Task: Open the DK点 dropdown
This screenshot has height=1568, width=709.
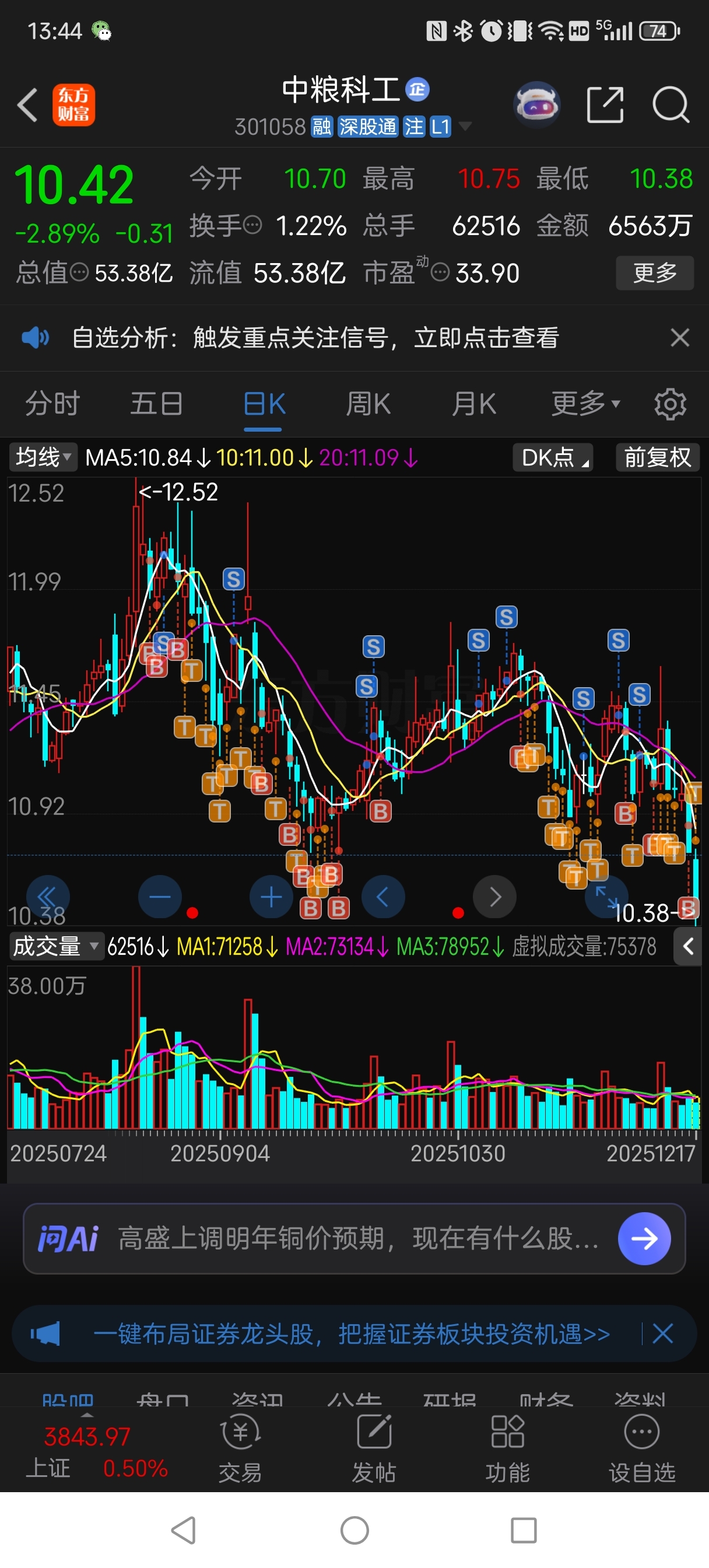Action: click(553, 457)
